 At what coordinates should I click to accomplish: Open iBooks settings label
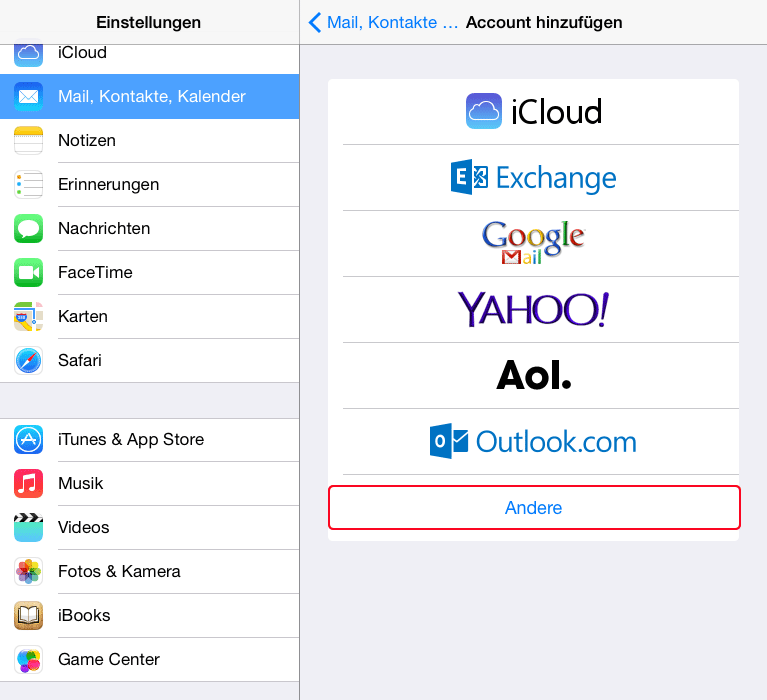pyautogui.click(x=84, y=615)
